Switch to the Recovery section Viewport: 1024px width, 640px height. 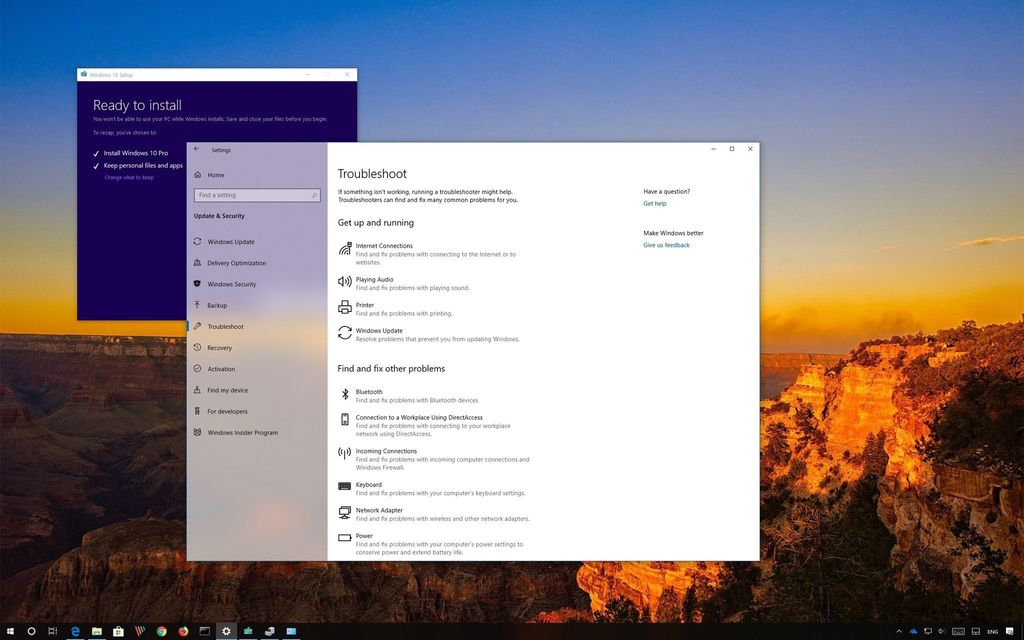(x=222, y=347)
